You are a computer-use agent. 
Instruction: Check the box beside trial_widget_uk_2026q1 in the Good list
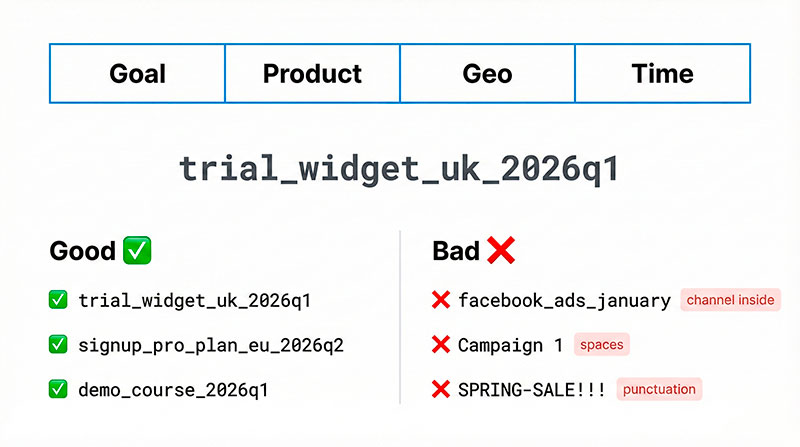[x=58, y=300]
